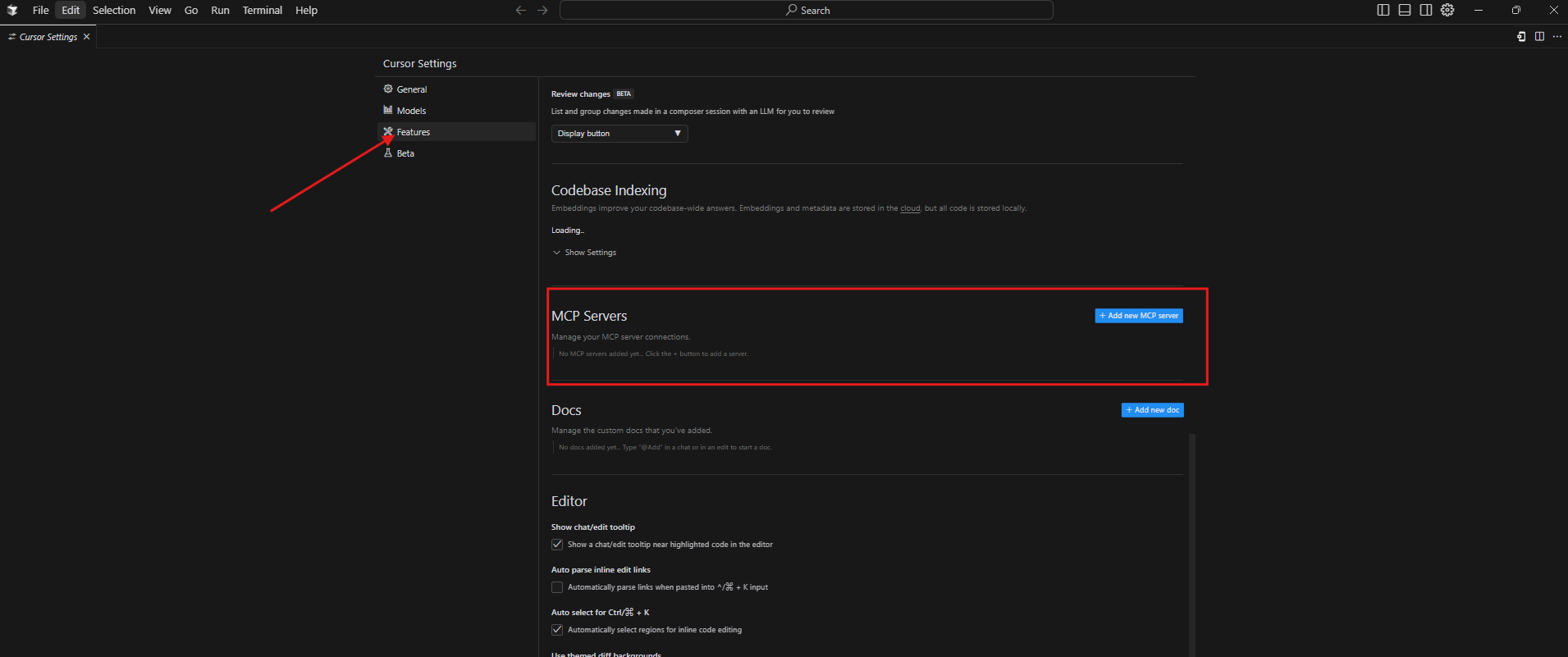
Task: Click Add new doc button
Action: 1152,410
